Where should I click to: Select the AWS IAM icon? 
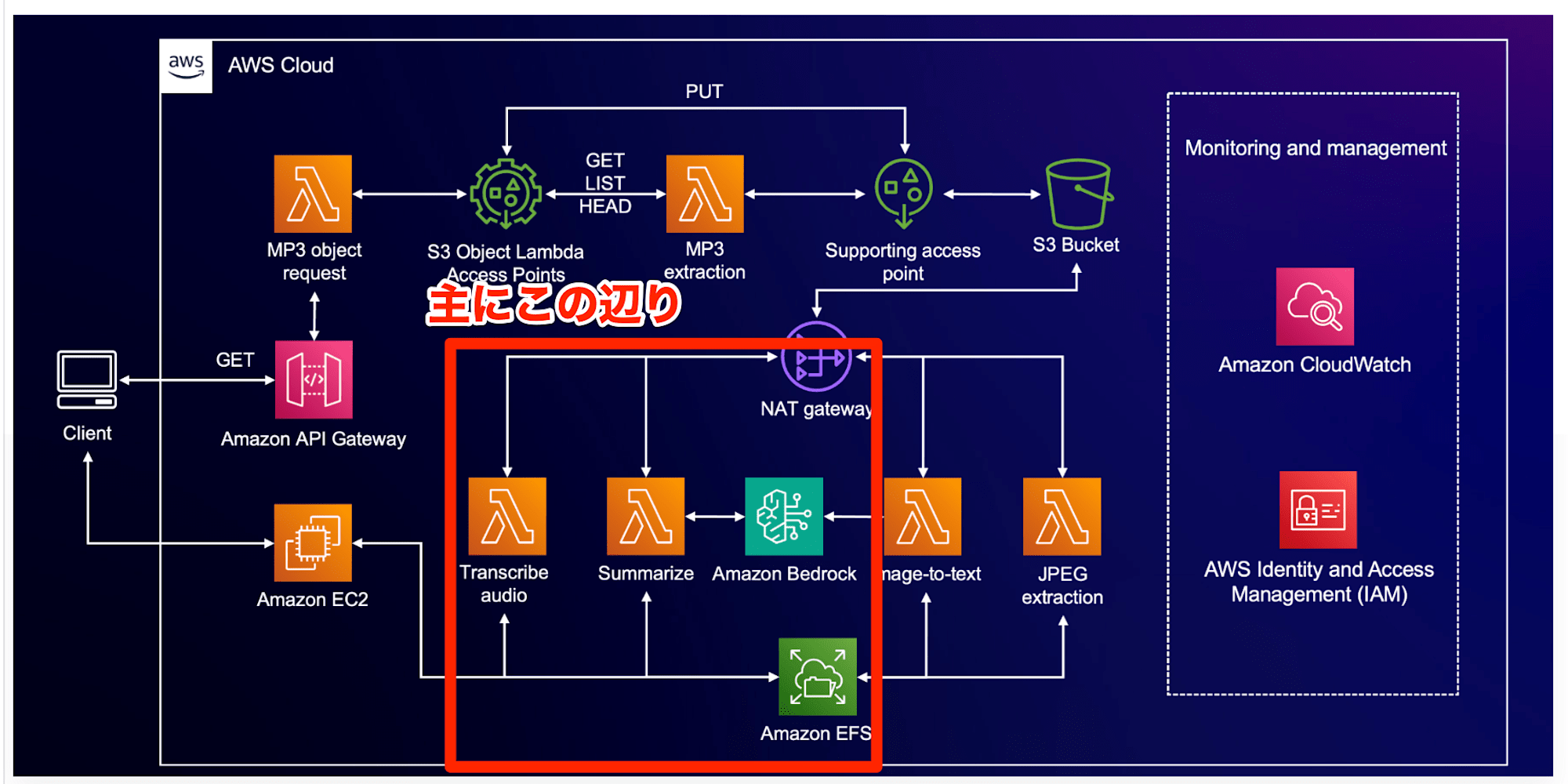click(1318, 510)
